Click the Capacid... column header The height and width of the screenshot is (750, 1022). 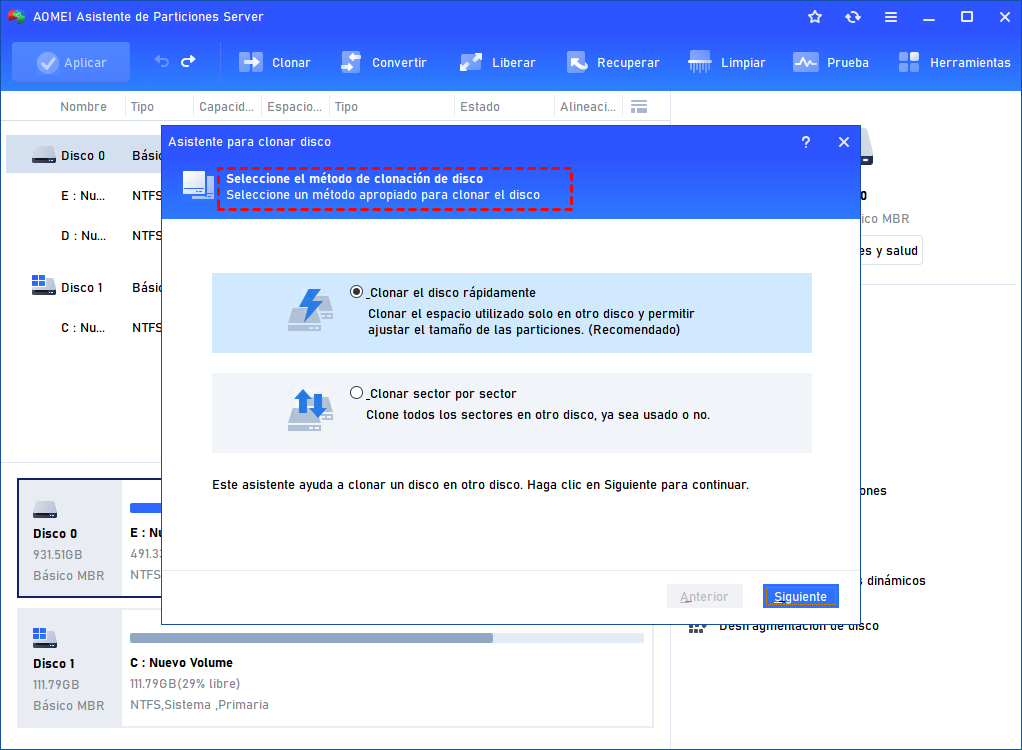[226, 106]
